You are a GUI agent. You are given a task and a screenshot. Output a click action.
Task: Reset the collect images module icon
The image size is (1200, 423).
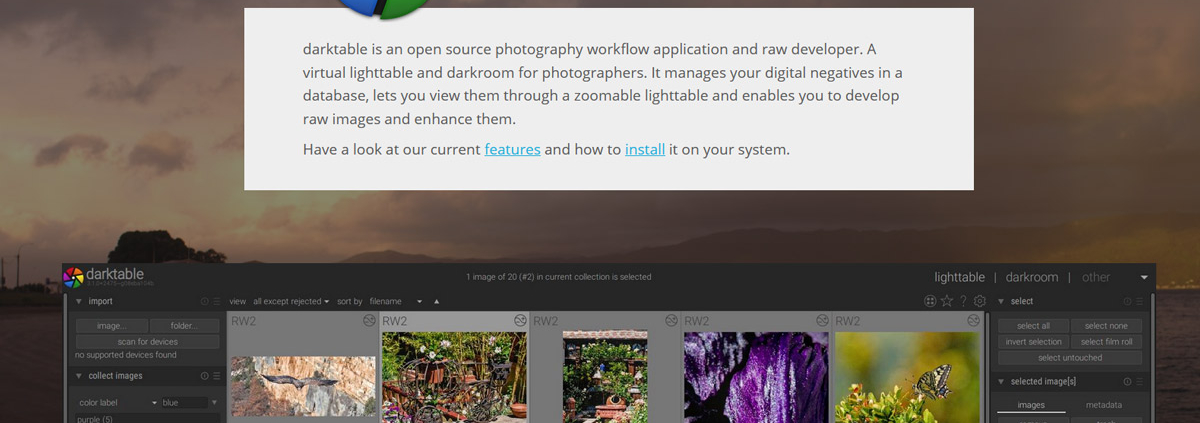tap(205, 376)
